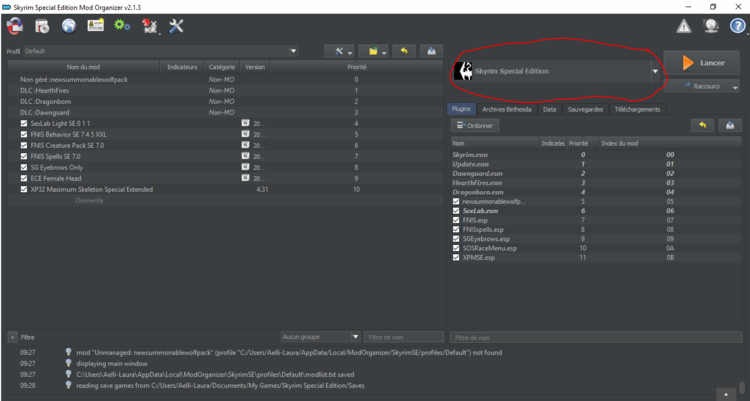Open the Nexus globe icon
Viewport: 750px width, 401px height.
click(x=69, y=26)
